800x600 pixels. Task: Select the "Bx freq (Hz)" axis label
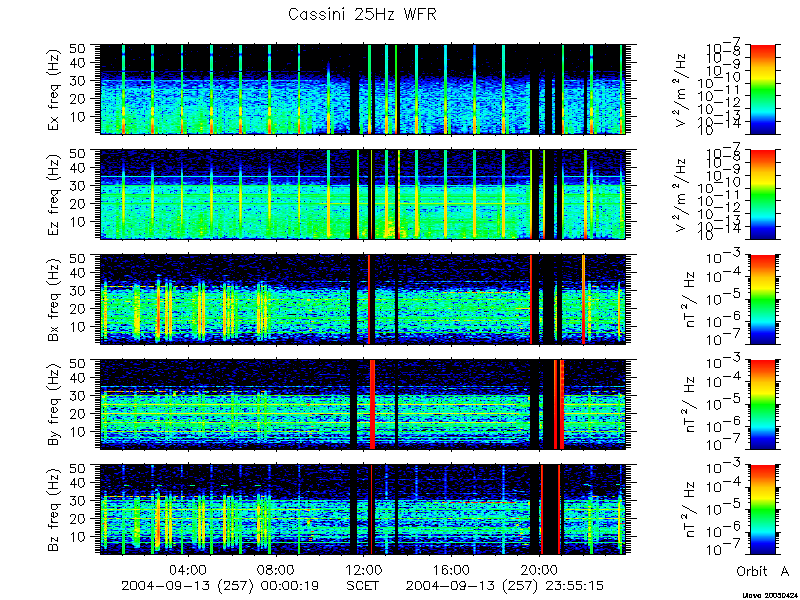(54, 299)
